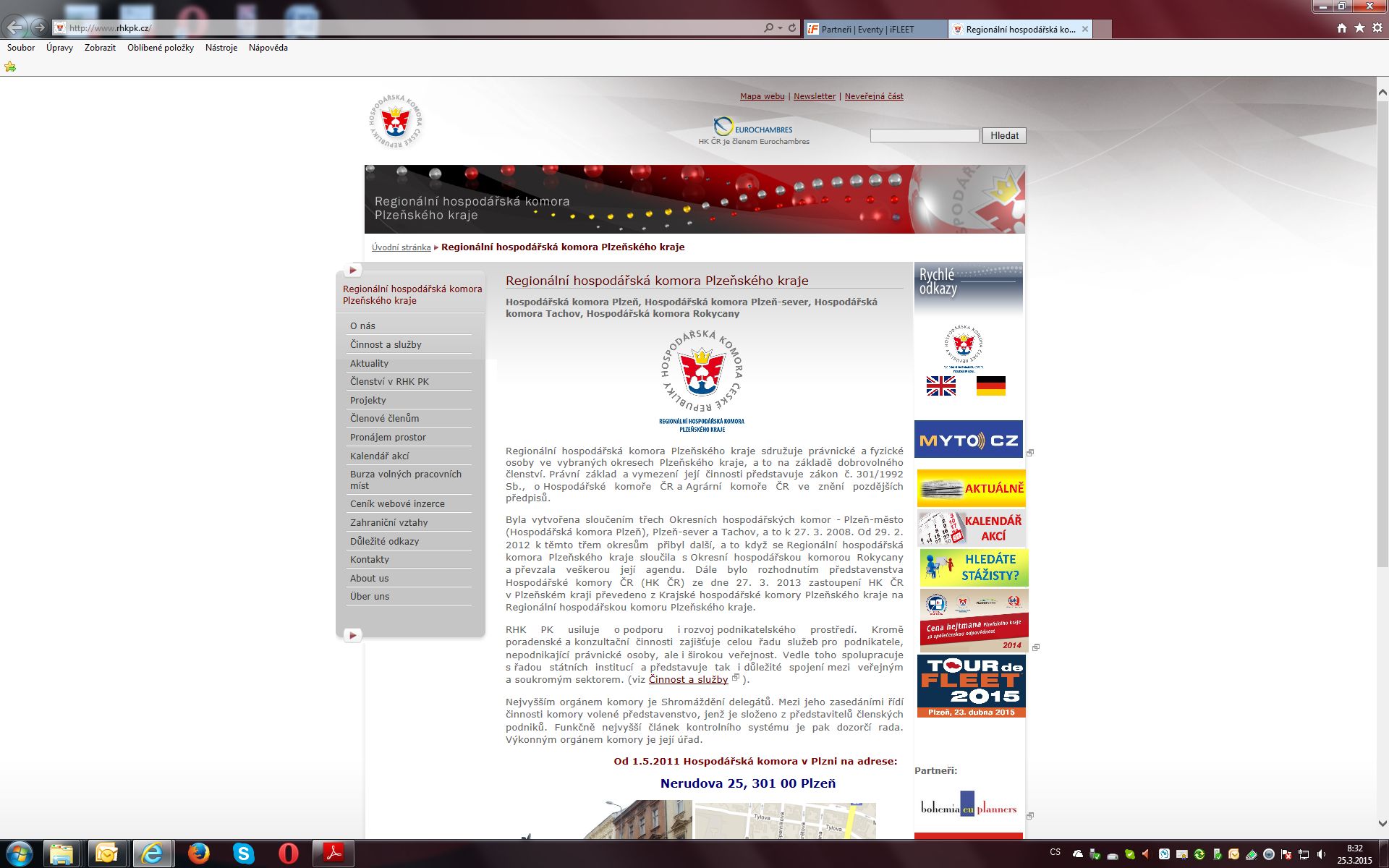Click the Windows Start button
Viewport: 1389px width, 868px height.
[x=18, y=854]
